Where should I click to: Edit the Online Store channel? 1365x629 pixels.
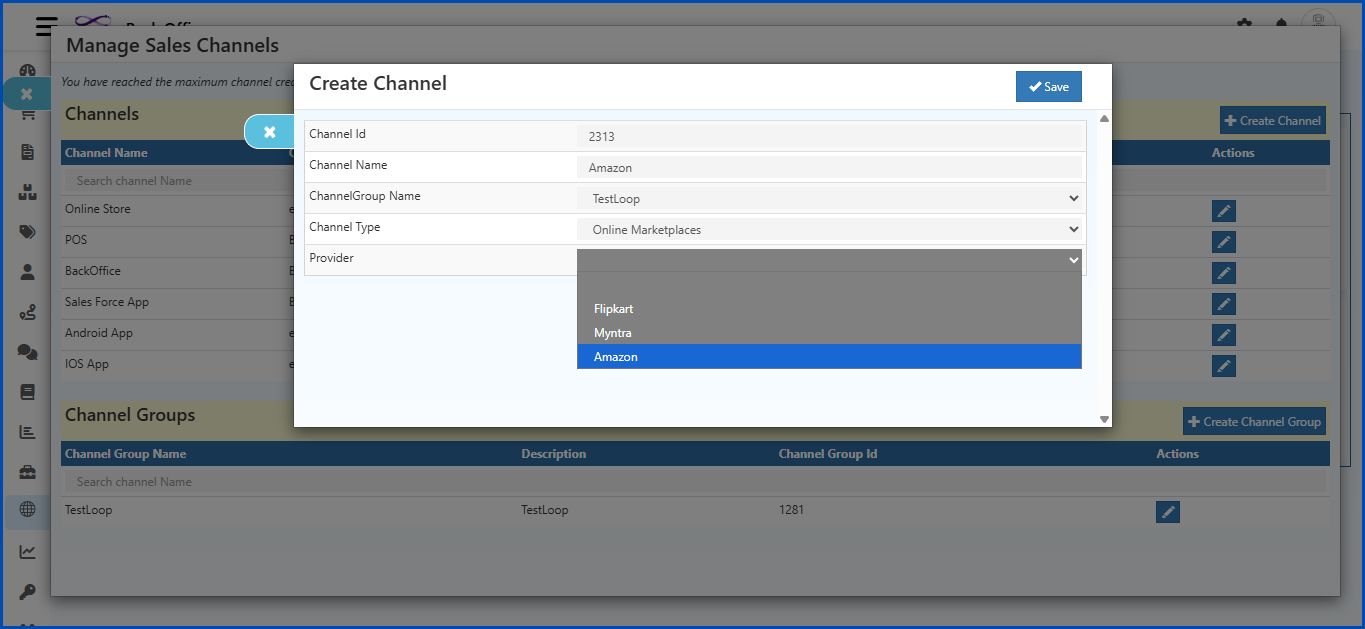click(x=1223, y=211)
